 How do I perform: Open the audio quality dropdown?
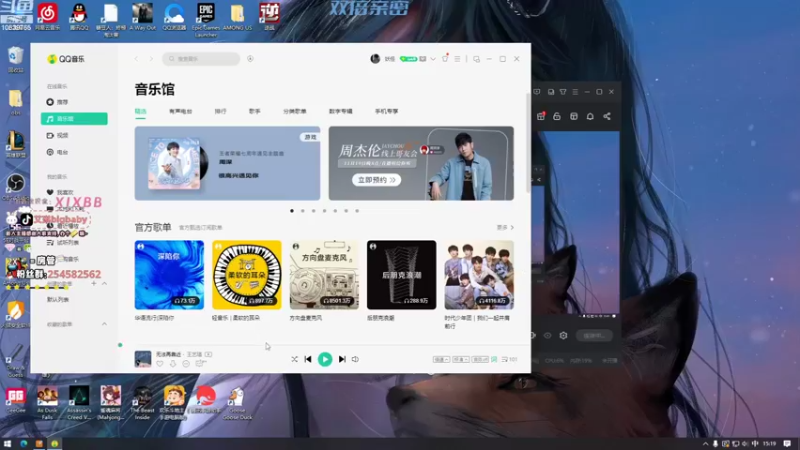point(461,360)
